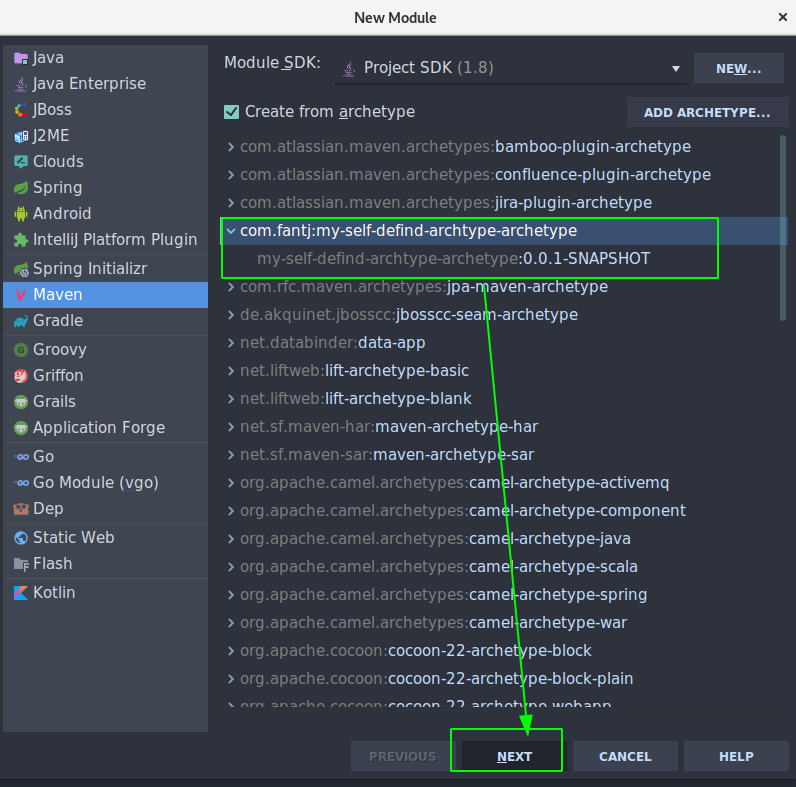Expand camel-archetype-spring archetype entry
Viewport: 796px width, 787px height.
point(231,595)
